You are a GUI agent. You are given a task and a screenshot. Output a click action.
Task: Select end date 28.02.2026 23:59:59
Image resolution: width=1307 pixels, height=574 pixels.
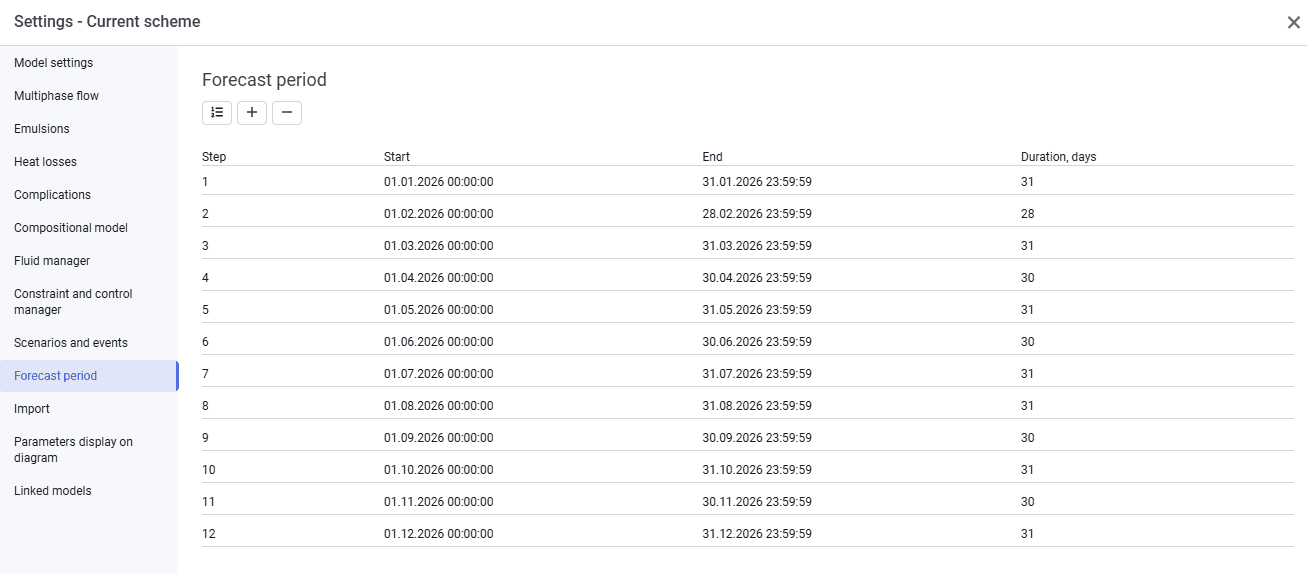point(757,214)
